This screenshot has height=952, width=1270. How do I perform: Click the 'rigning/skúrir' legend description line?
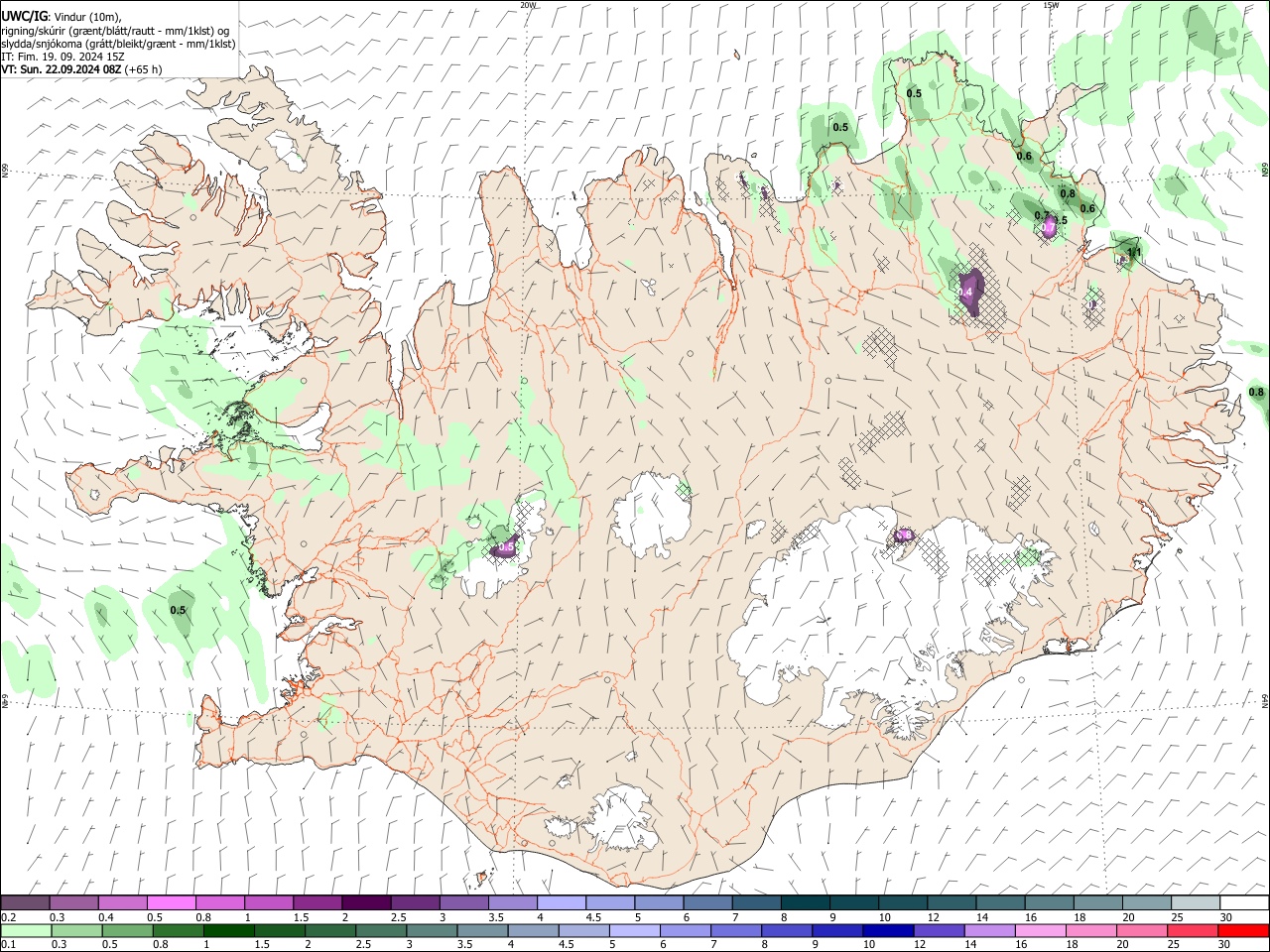[x=115, y=30]
